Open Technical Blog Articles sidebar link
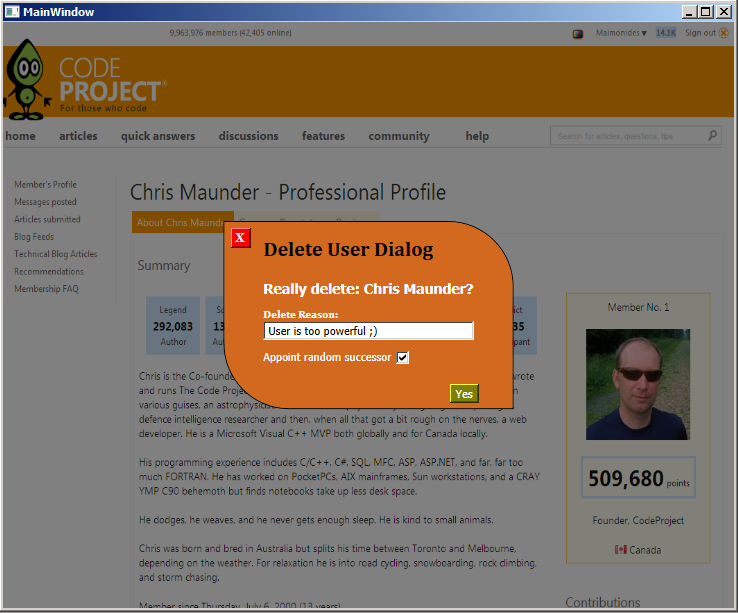 click(56, 254)
